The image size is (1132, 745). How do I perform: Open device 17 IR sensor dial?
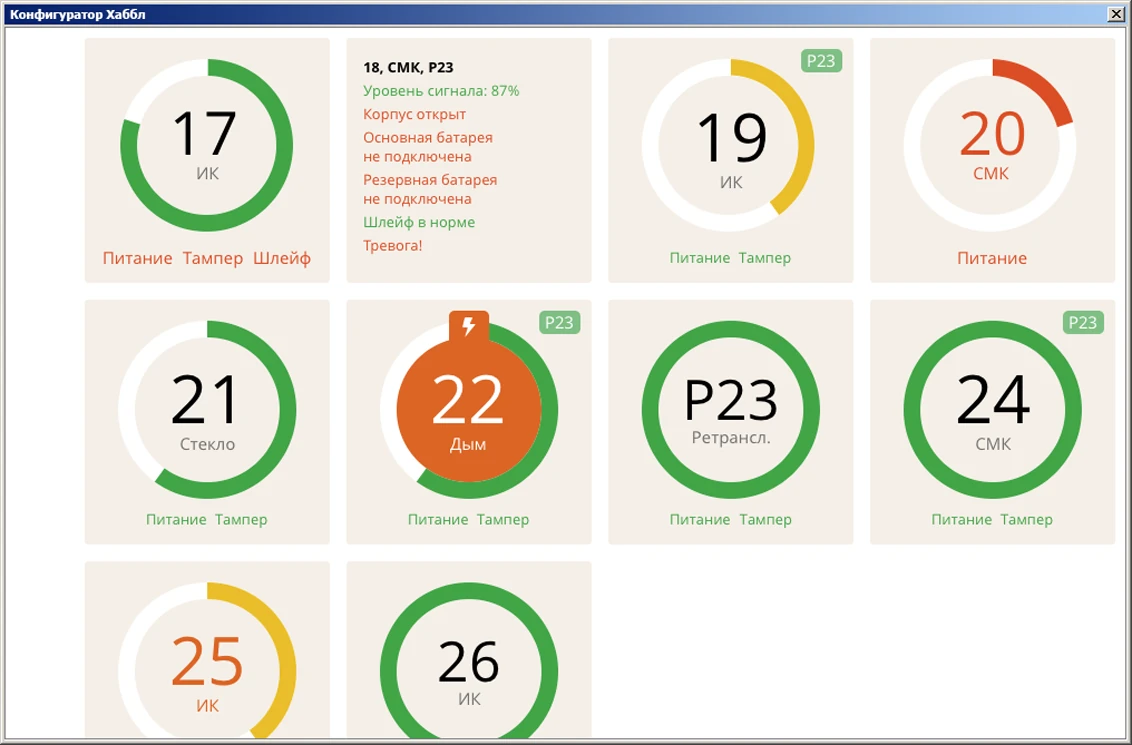point(207,145)
